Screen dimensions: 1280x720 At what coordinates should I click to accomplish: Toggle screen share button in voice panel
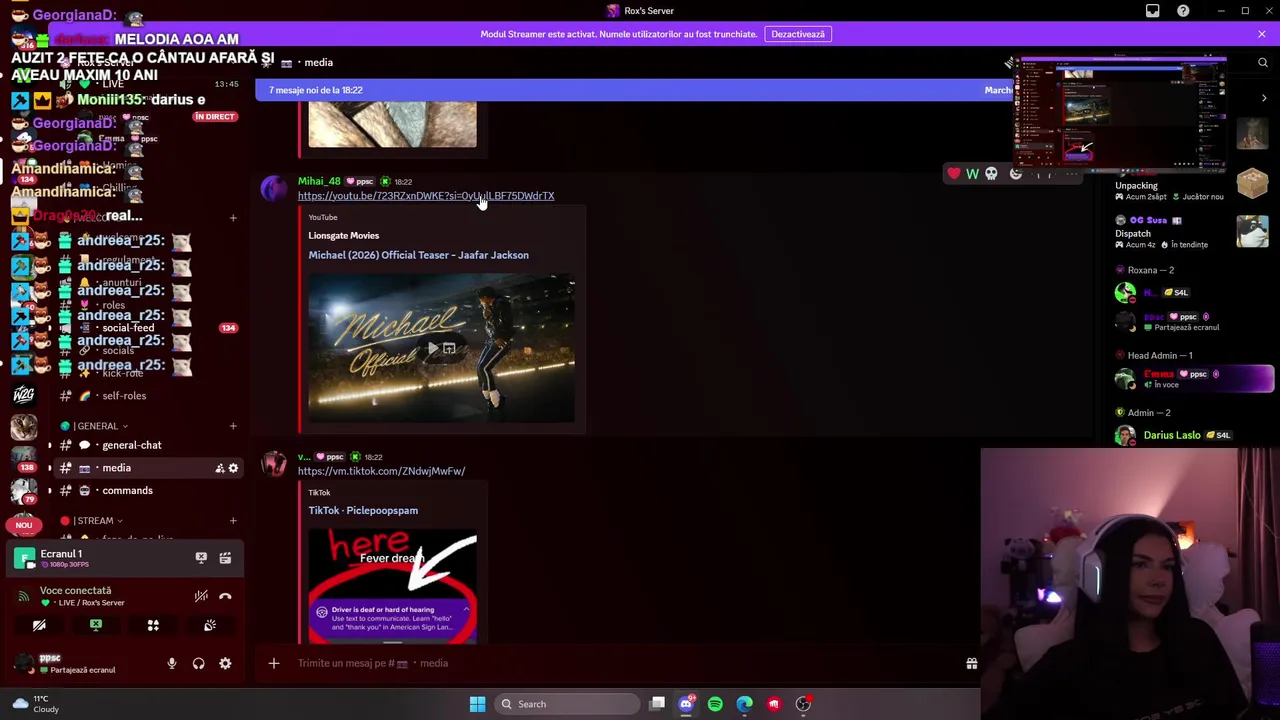[x=96, y=625]
